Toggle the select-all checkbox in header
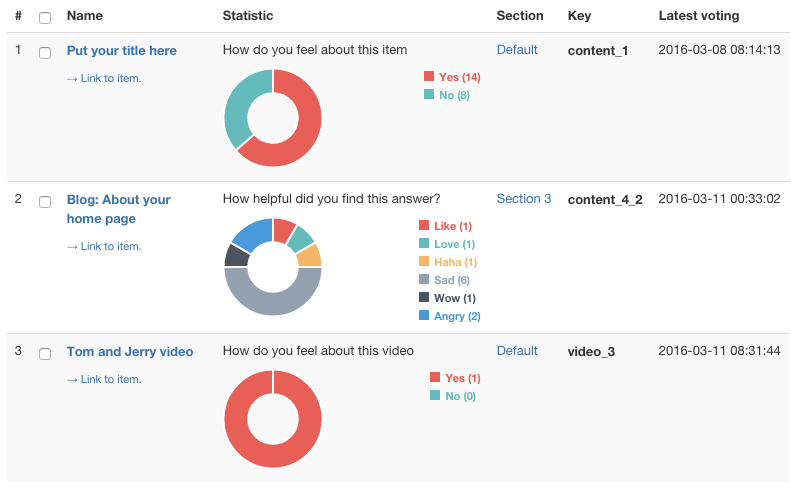This screenshot has width=791, height=491. [45, 17]
